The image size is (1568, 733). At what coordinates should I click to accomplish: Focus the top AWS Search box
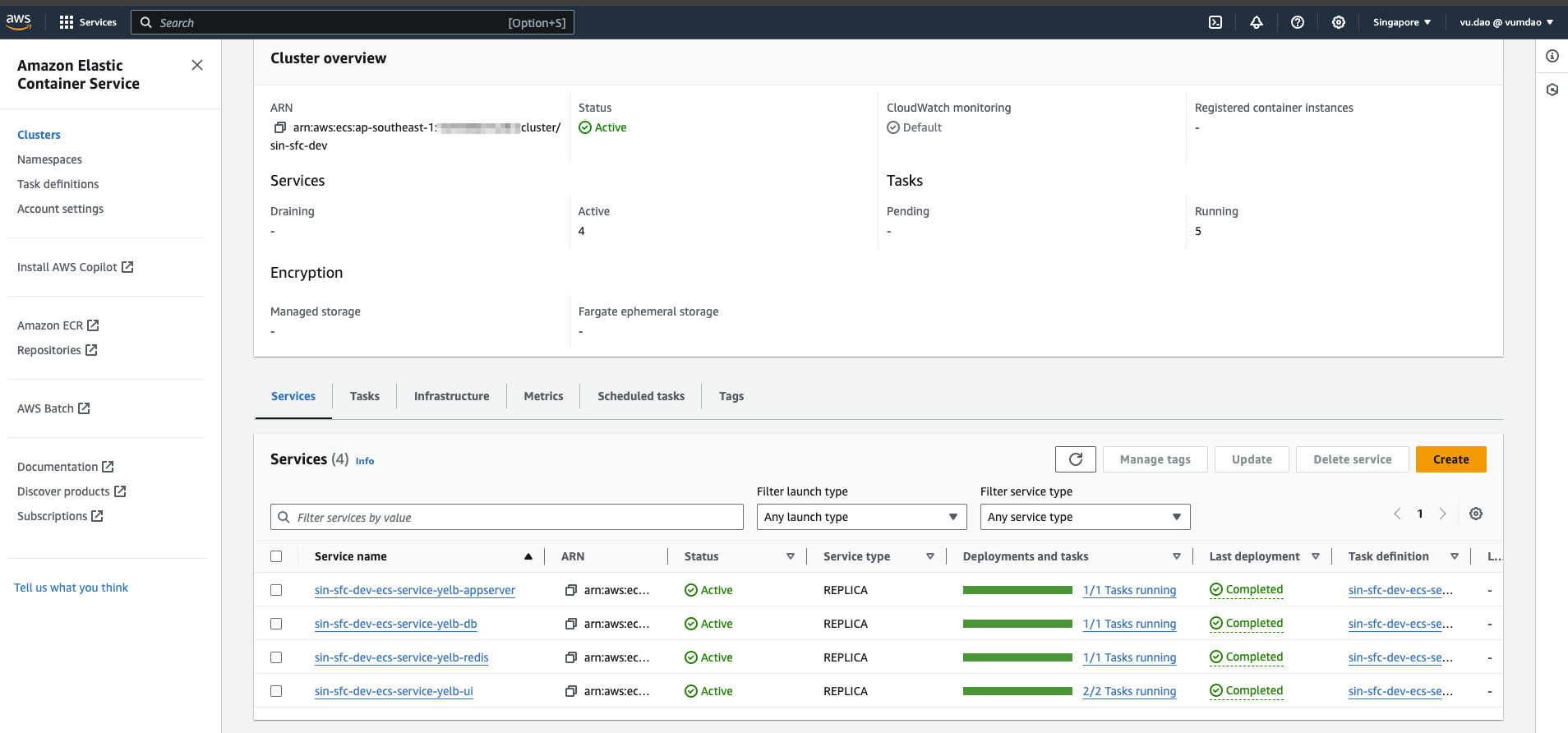pyautogui.click(x=352, y=22)
